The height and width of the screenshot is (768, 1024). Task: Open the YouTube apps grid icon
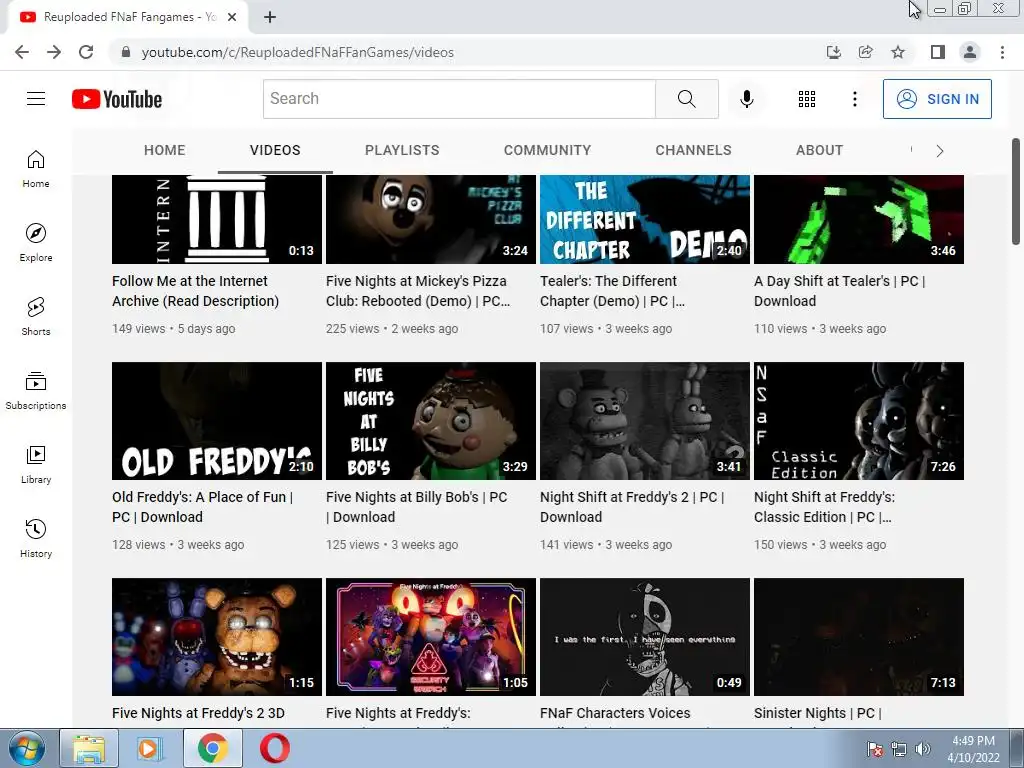click(x=807, y=99)
